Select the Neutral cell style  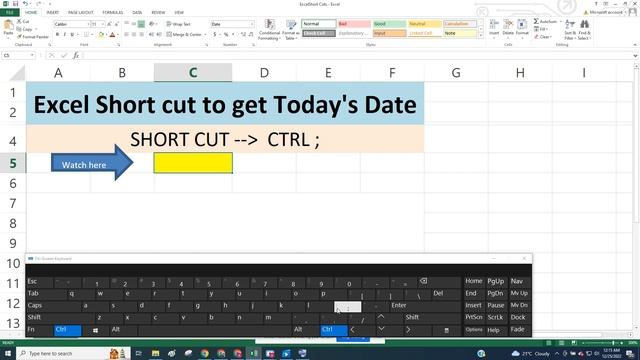tap(424, 24)
